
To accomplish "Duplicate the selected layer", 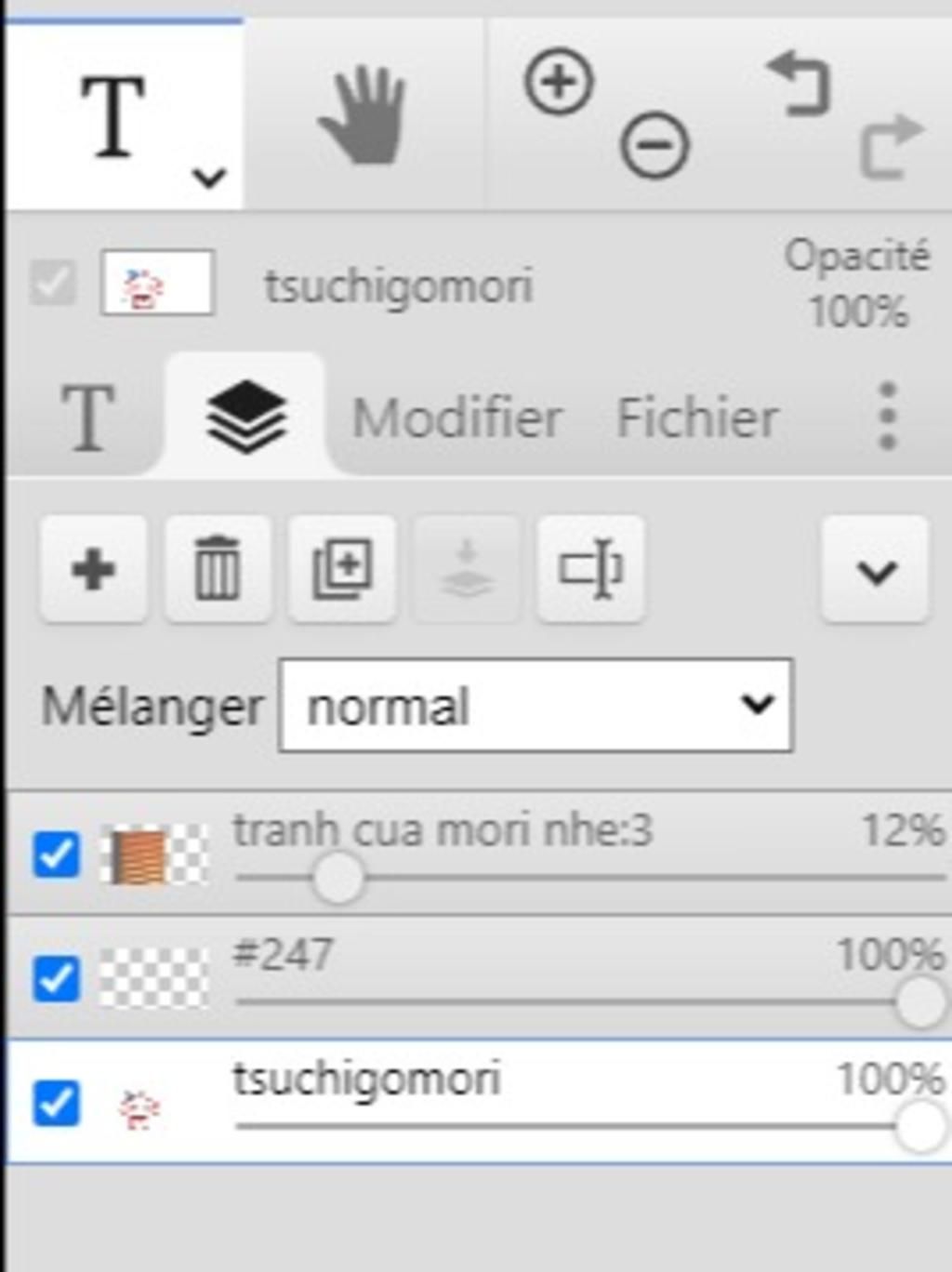I will pyautogui.click(x=342, y=569).
